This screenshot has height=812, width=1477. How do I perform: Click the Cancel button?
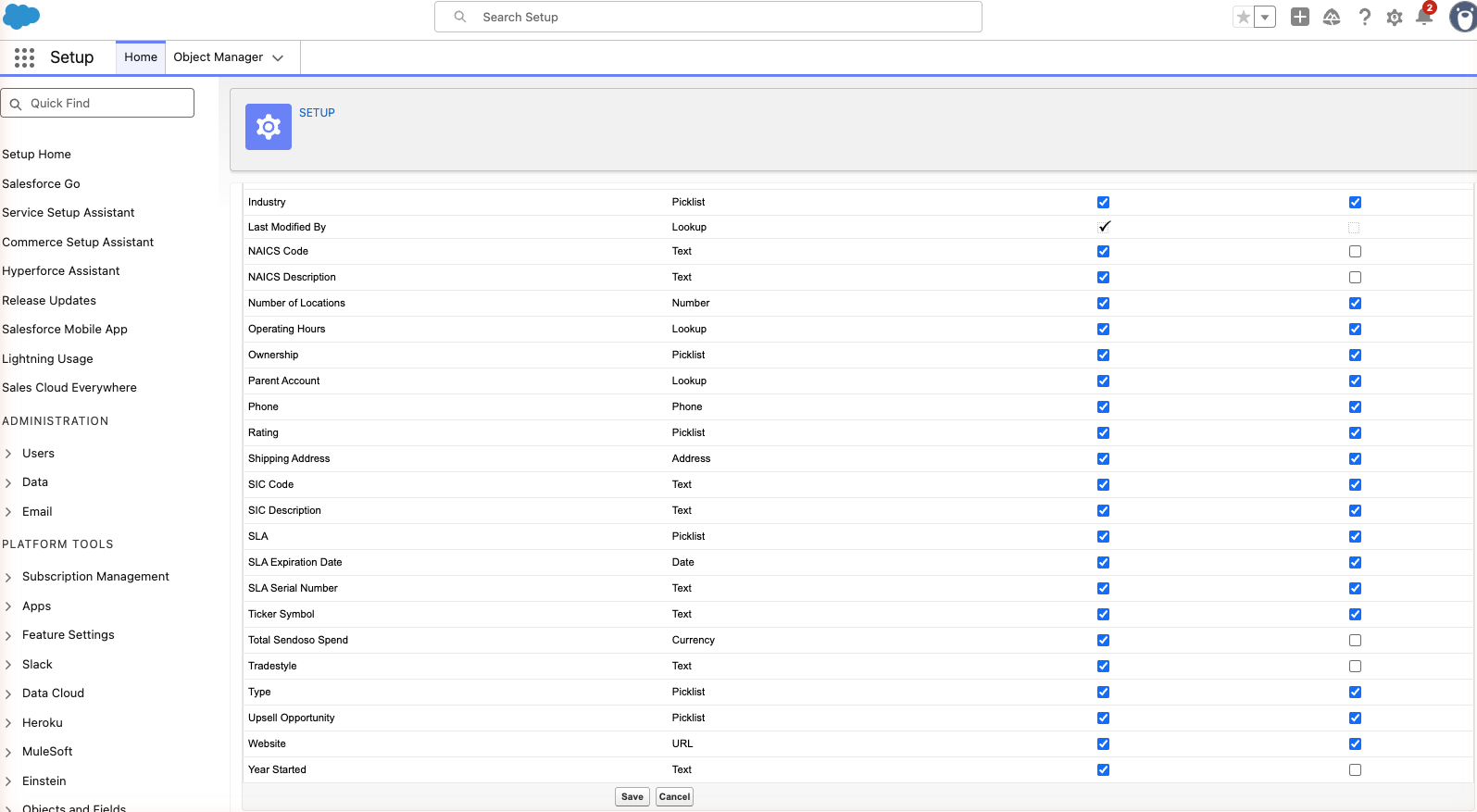pyautogui.click(x=675, y=797)
